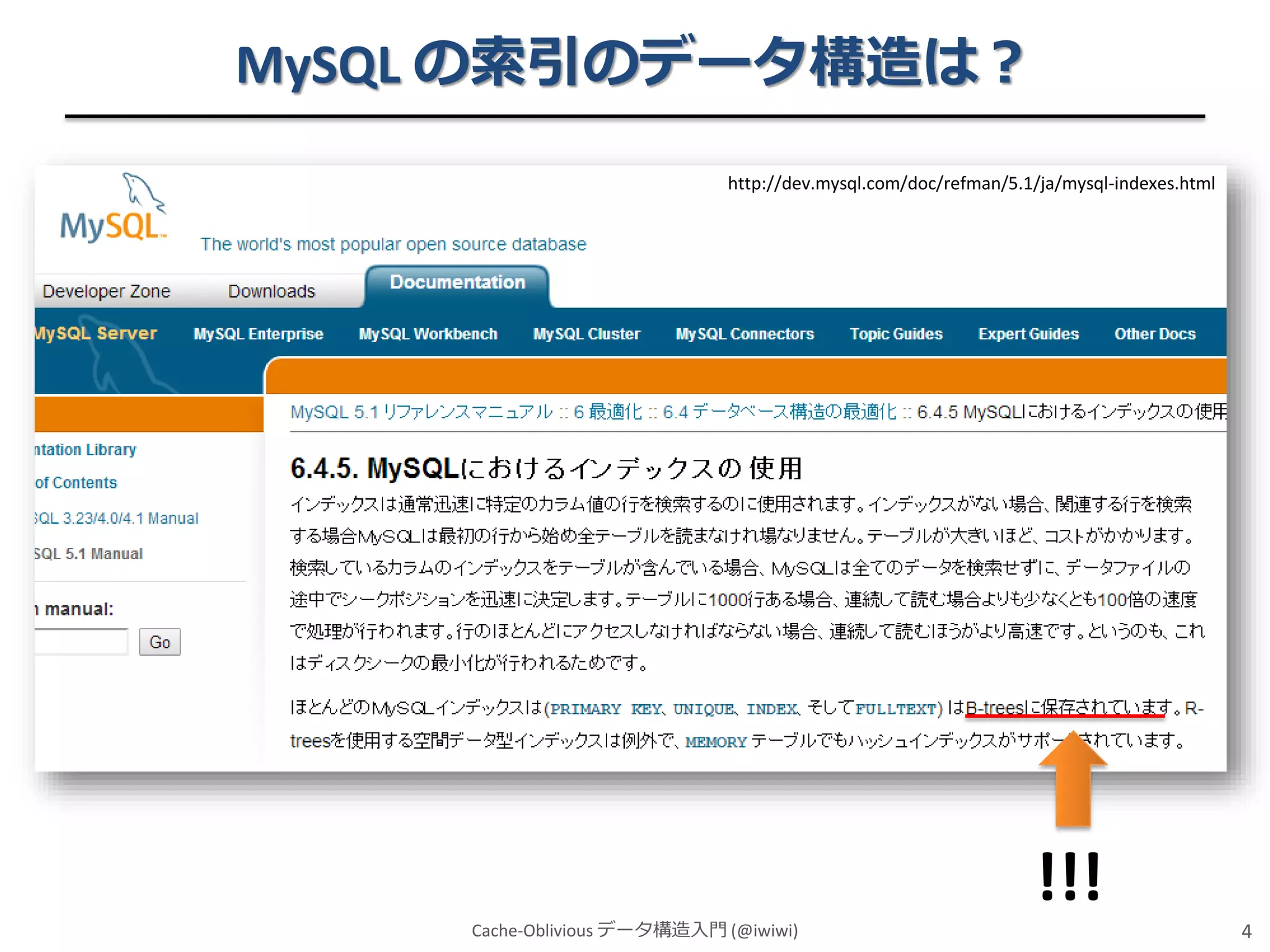The width and height of the screenshot is (1270, 952).
Task: Click the manual search input field
Action: [x=81, y=642]
